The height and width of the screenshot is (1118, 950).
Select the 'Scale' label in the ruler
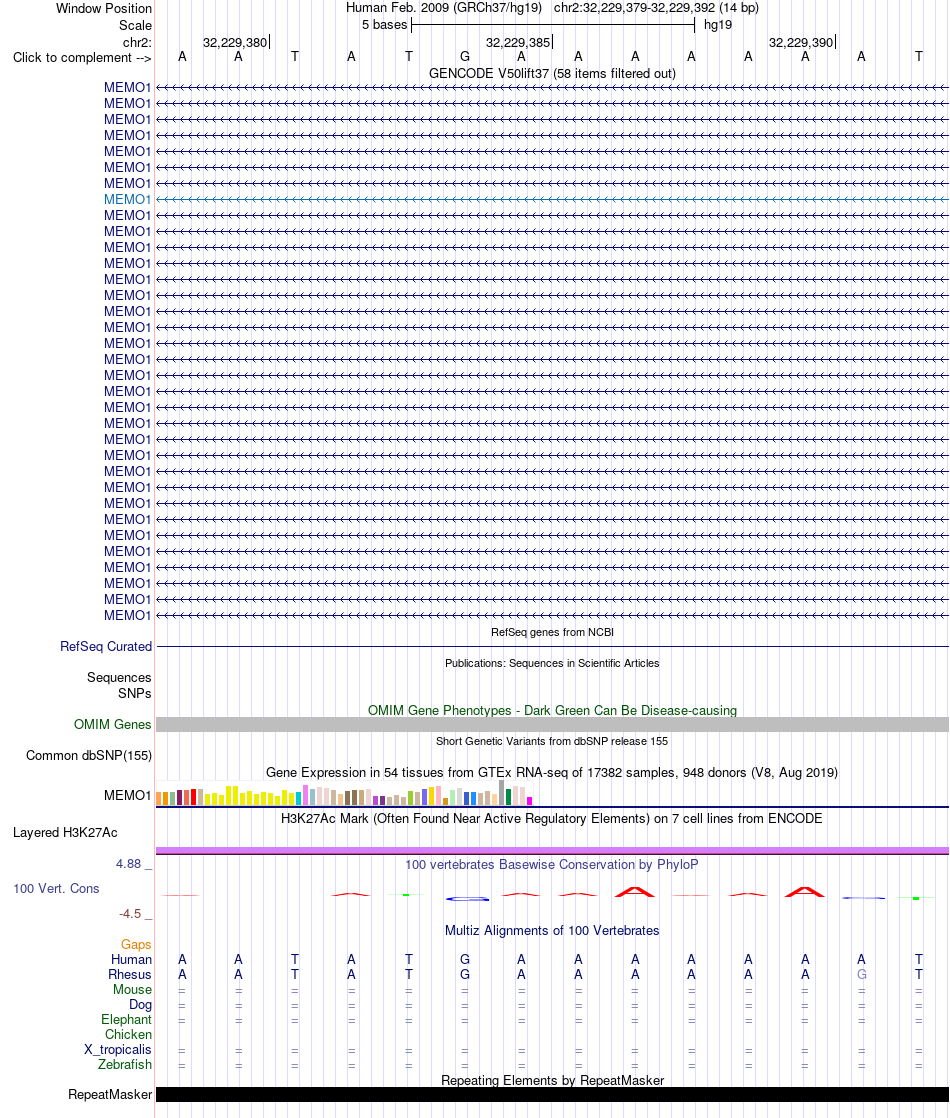tap(136, 25)
